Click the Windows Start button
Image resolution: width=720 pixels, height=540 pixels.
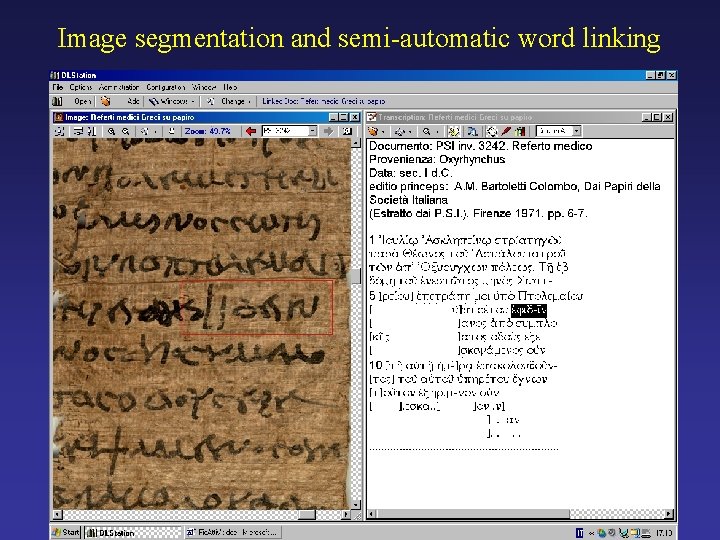click(x=66, y=532)
